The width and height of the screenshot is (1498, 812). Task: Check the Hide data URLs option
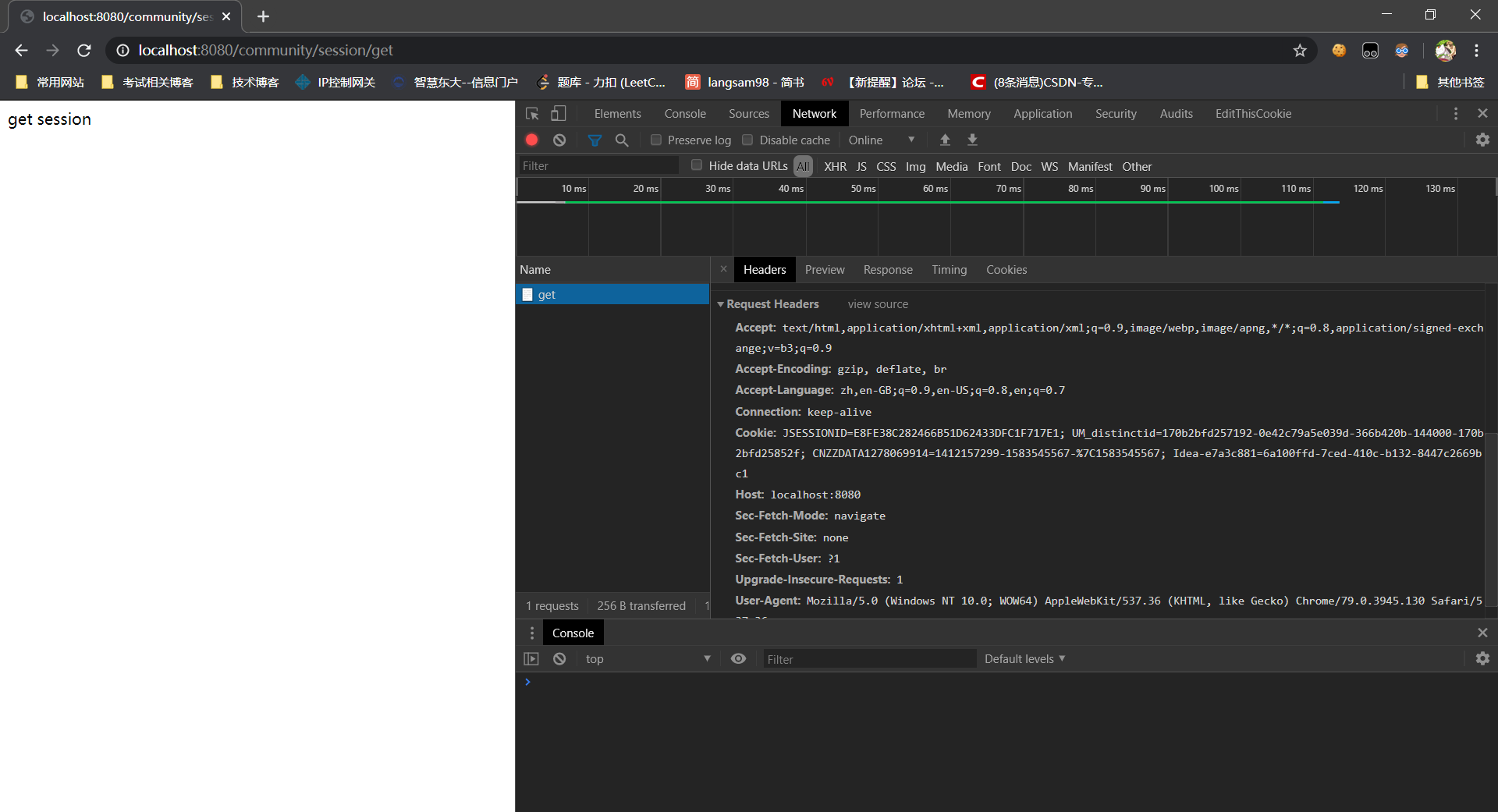pos(697,165)
